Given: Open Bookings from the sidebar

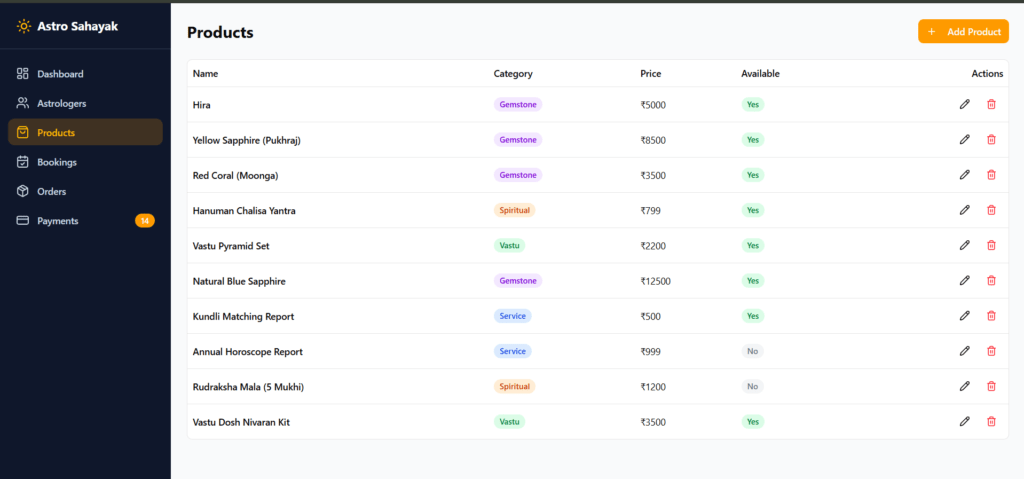Looking at the screenshot, I should tap(57, 162).
